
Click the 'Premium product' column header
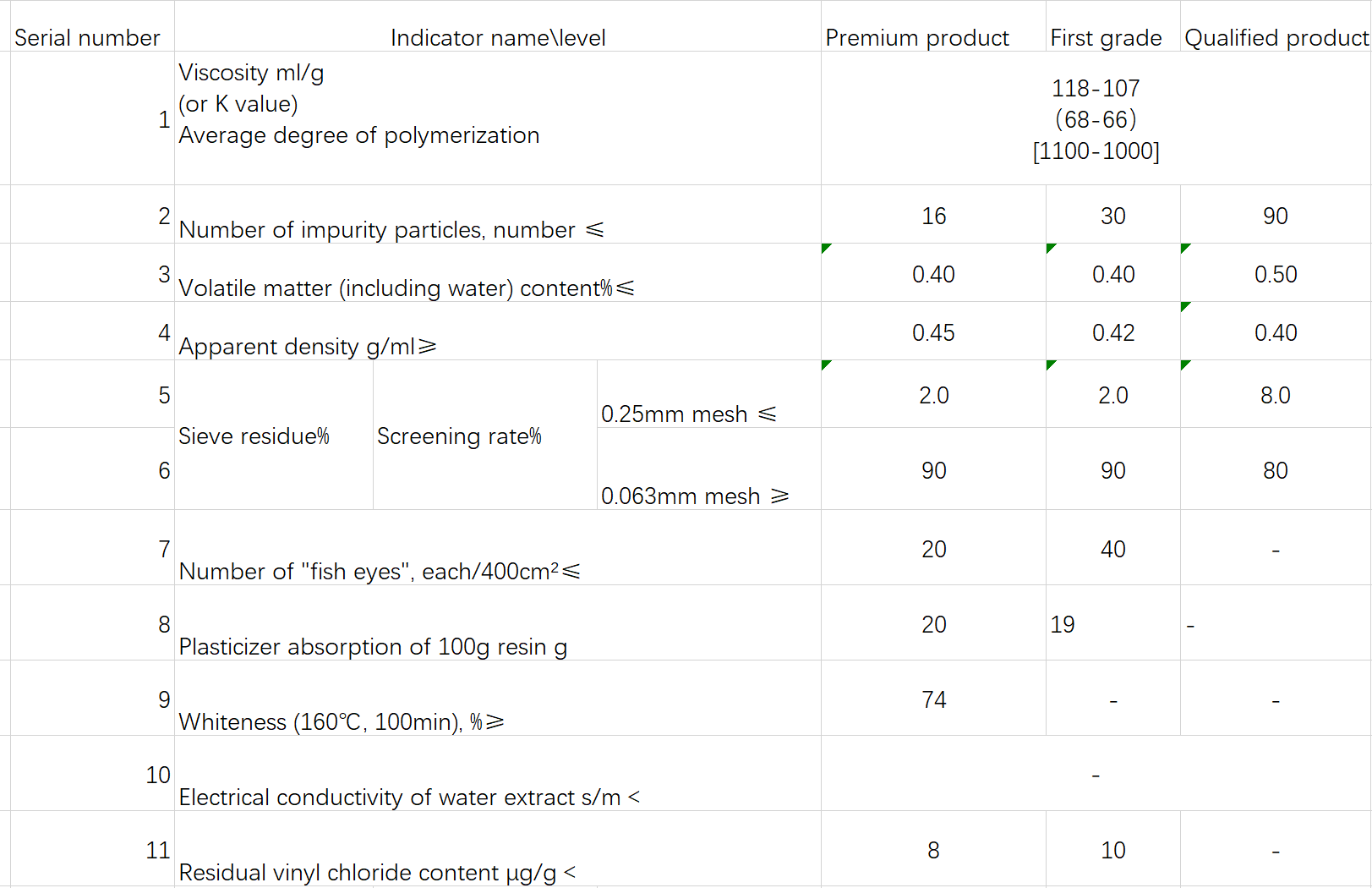point(916,38)
